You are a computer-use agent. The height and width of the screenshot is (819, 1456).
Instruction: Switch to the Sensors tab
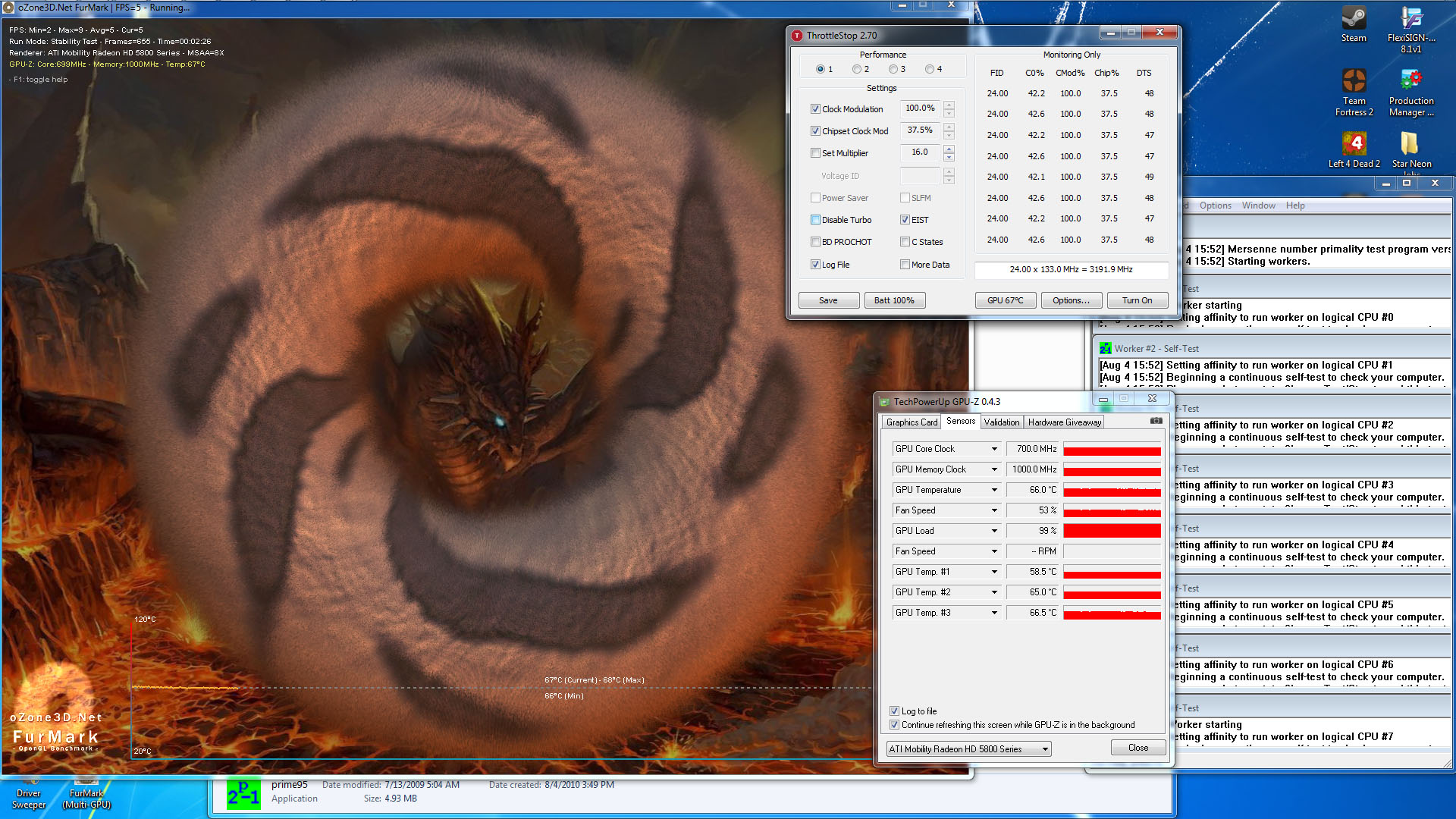(961, 421)
